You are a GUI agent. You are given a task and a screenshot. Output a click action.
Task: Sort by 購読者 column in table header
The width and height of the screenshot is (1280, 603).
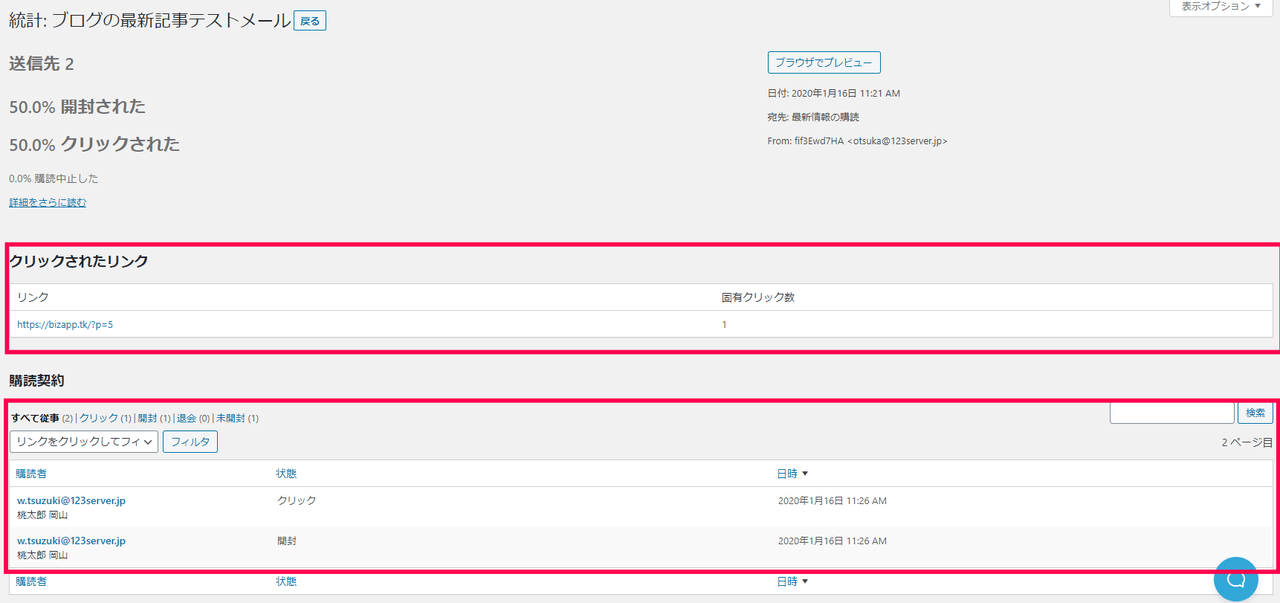(32, 473)
